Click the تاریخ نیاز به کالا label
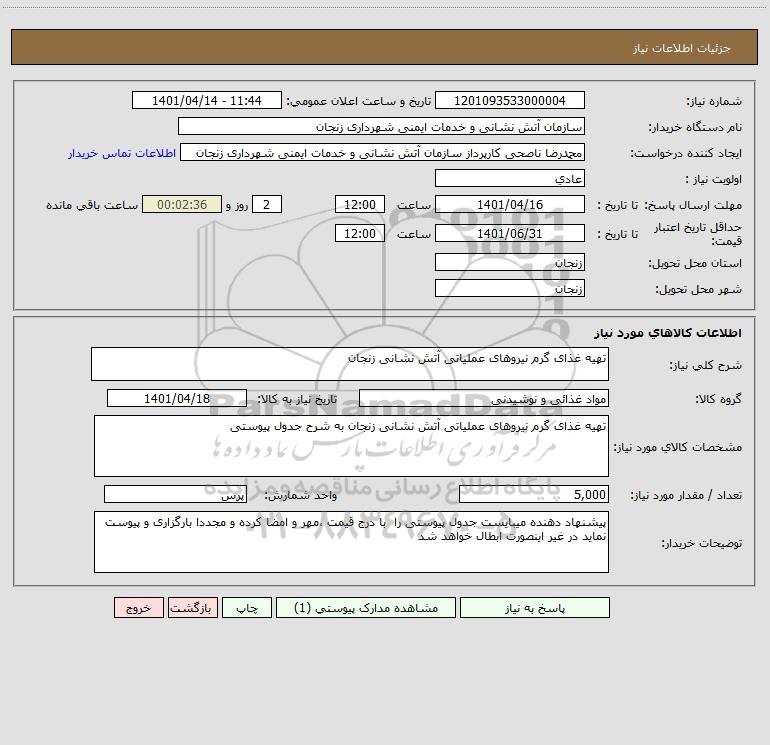The image size is (770, 745). point(297,399)
